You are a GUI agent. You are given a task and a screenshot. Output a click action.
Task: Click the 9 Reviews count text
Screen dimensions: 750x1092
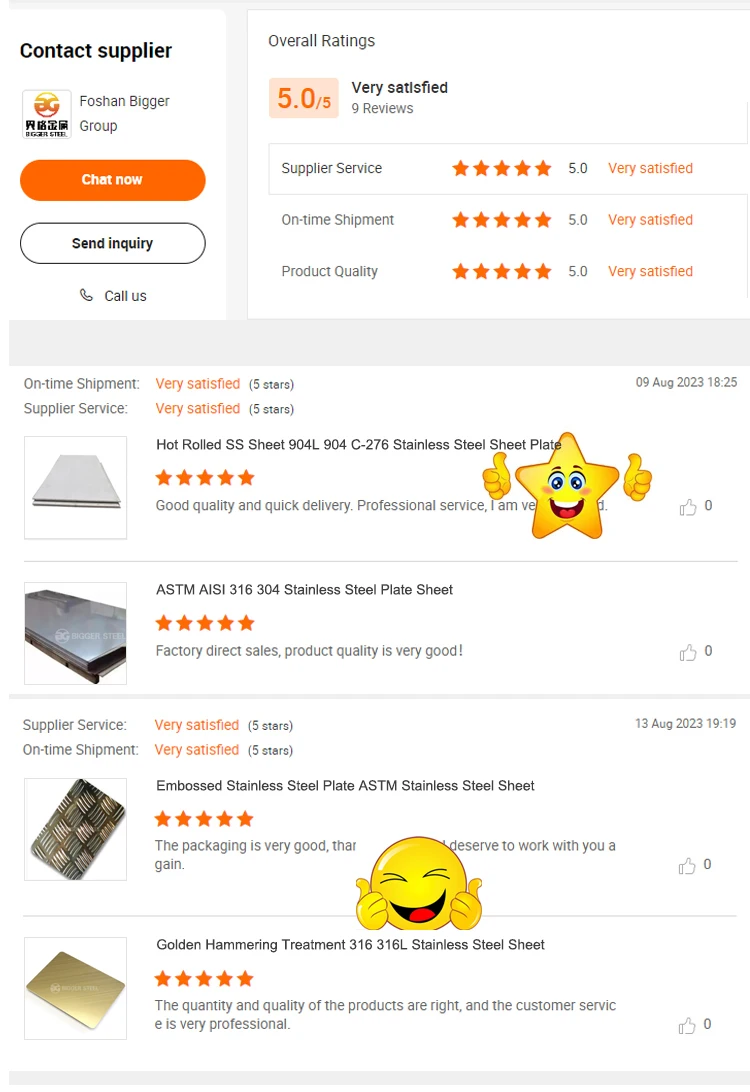tap(382, 109)
